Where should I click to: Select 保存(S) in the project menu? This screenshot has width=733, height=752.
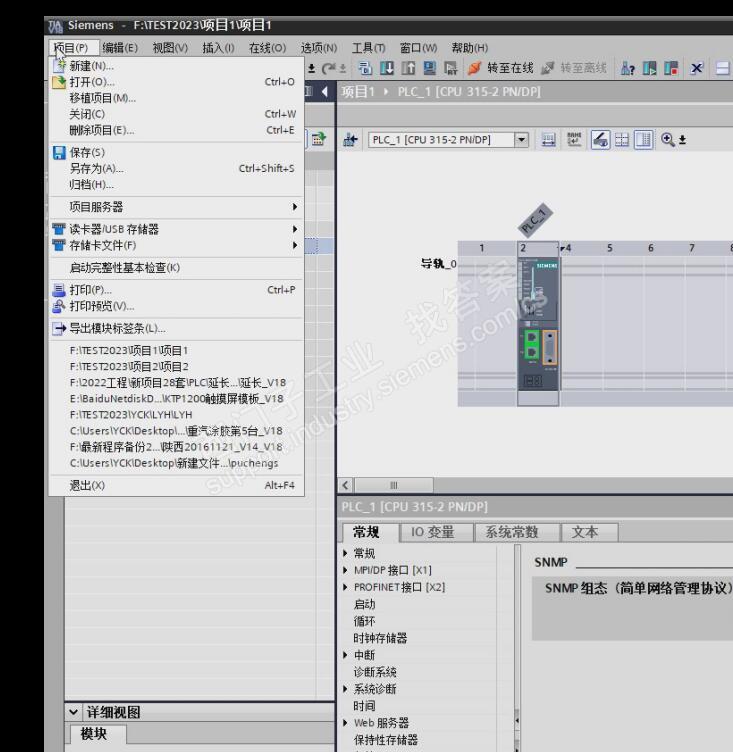point(177,153)
